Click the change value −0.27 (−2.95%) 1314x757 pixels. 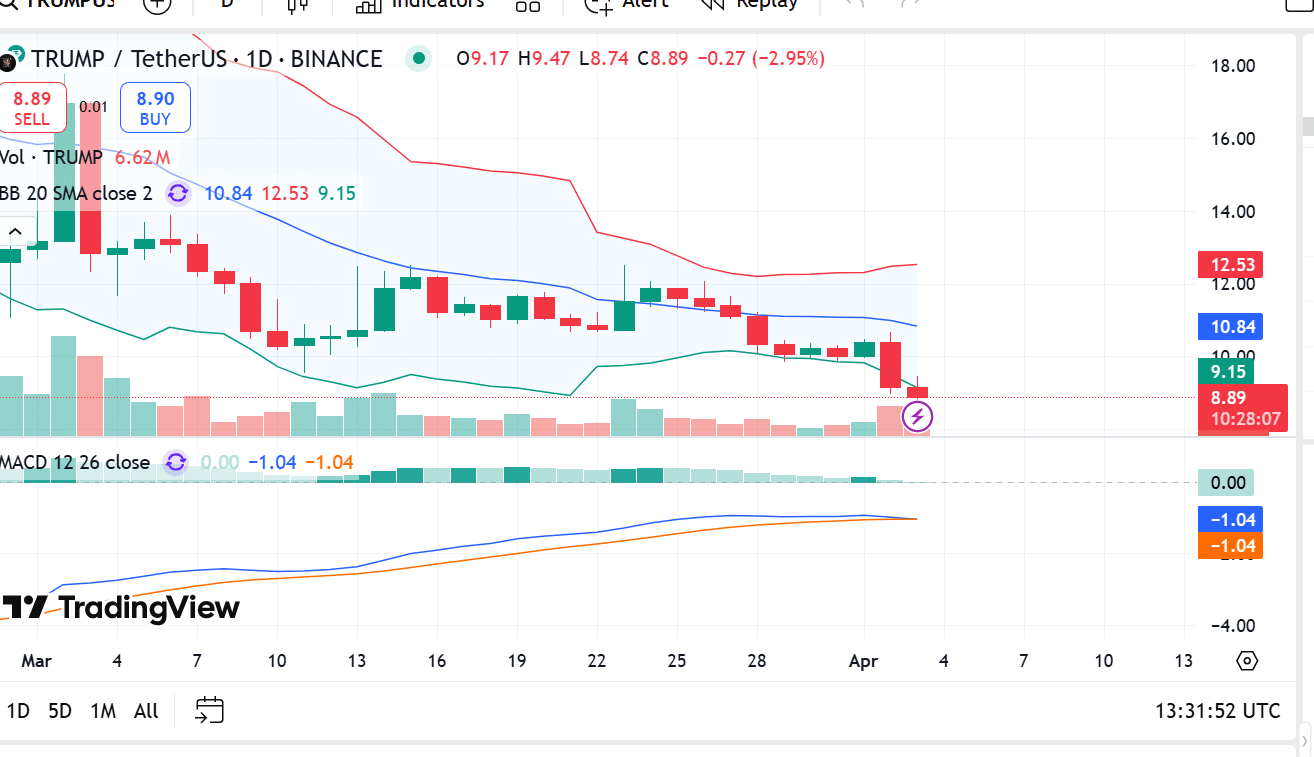click(x=760, y=59)
